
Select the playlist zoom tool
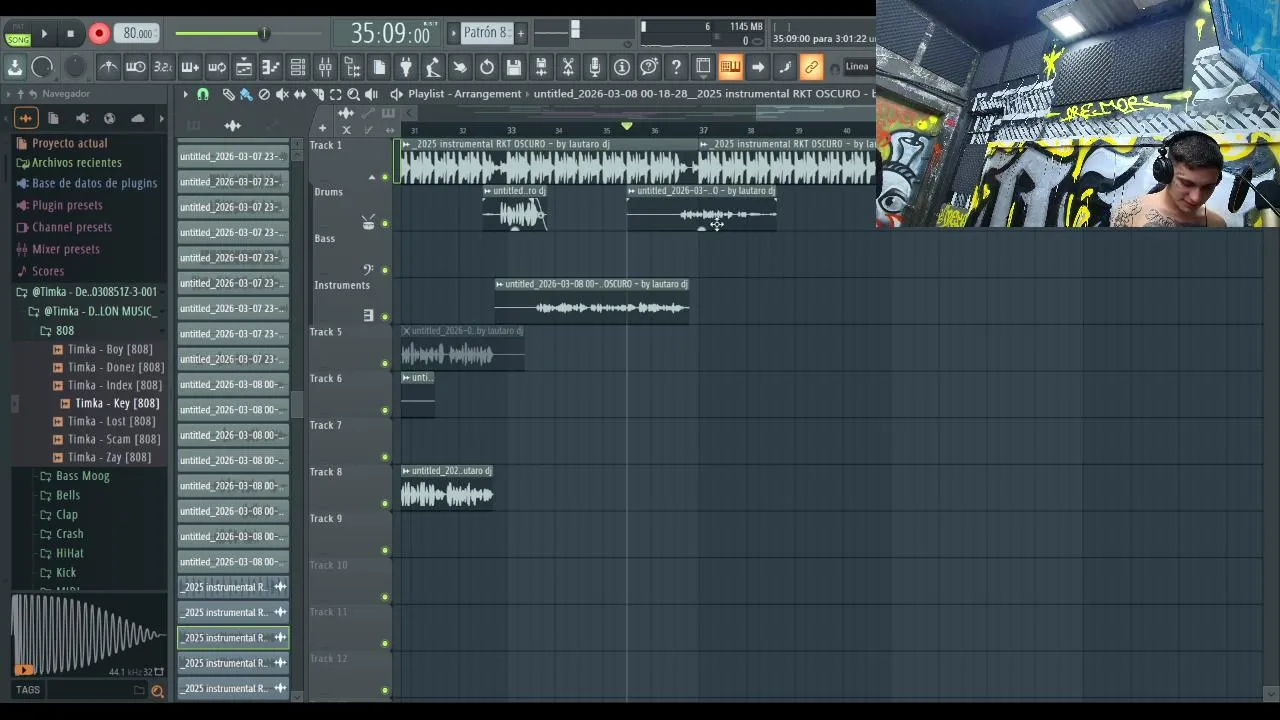click(354, 94)
